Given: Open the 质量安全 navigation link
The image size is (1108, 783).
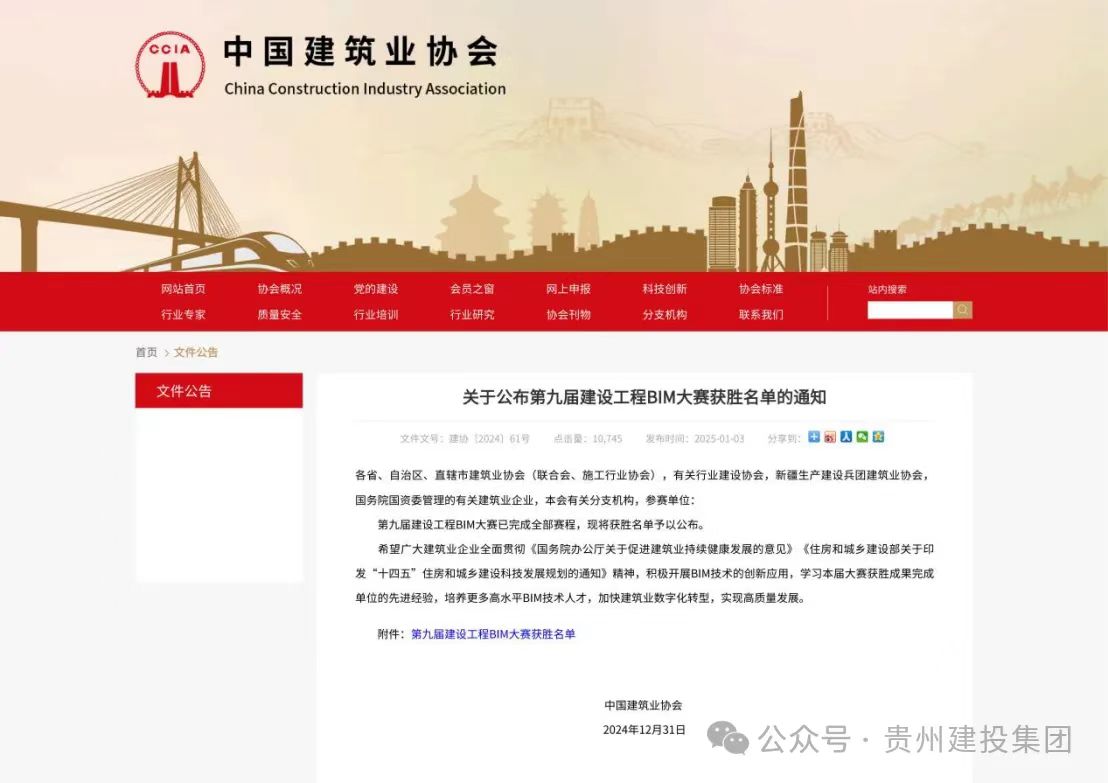Looking at the screenshot, I should [279, 314].
